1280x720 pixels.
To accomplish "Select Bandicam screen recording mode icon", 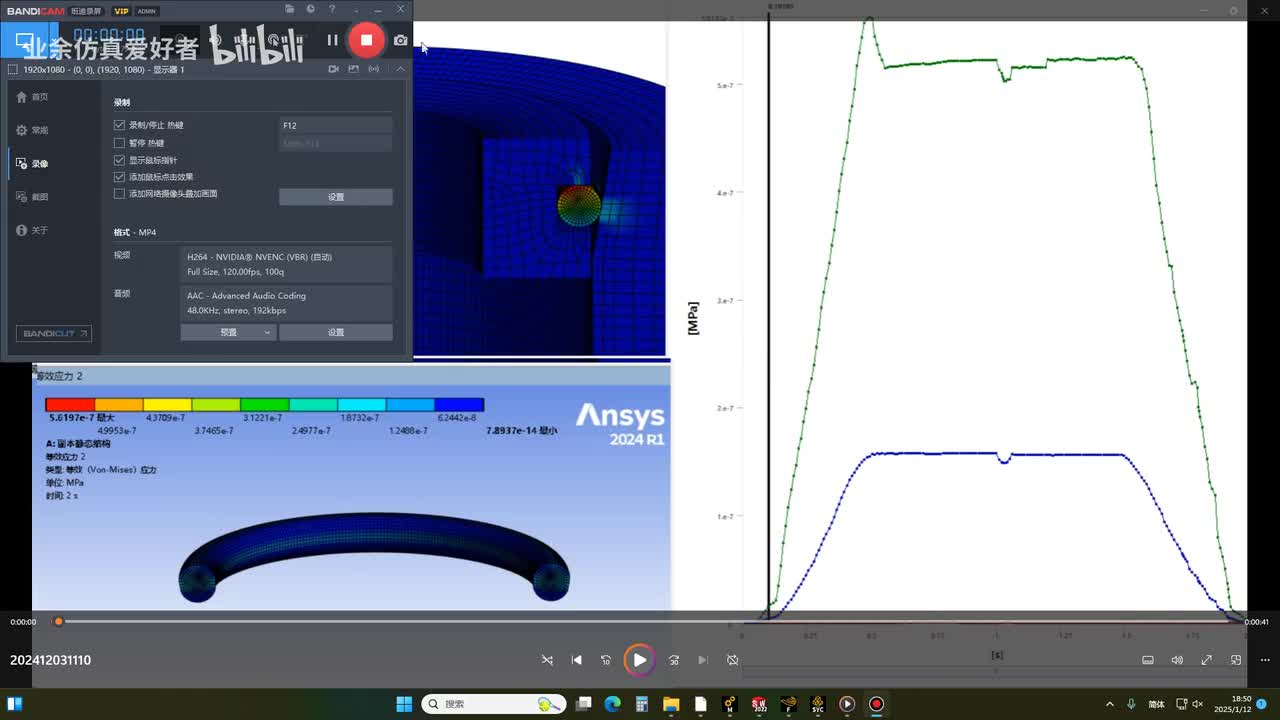I will pyautogui.click(x=24, y=40).
